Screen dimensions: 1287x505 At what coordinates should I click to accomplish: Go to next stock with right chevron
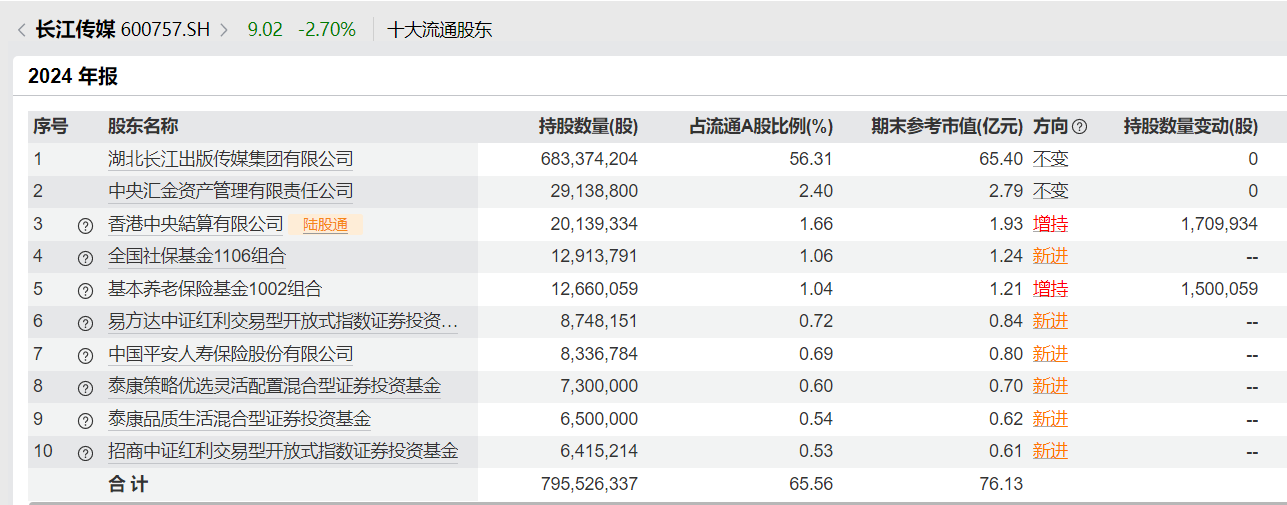pyautogui.click(x=224, y=30)
